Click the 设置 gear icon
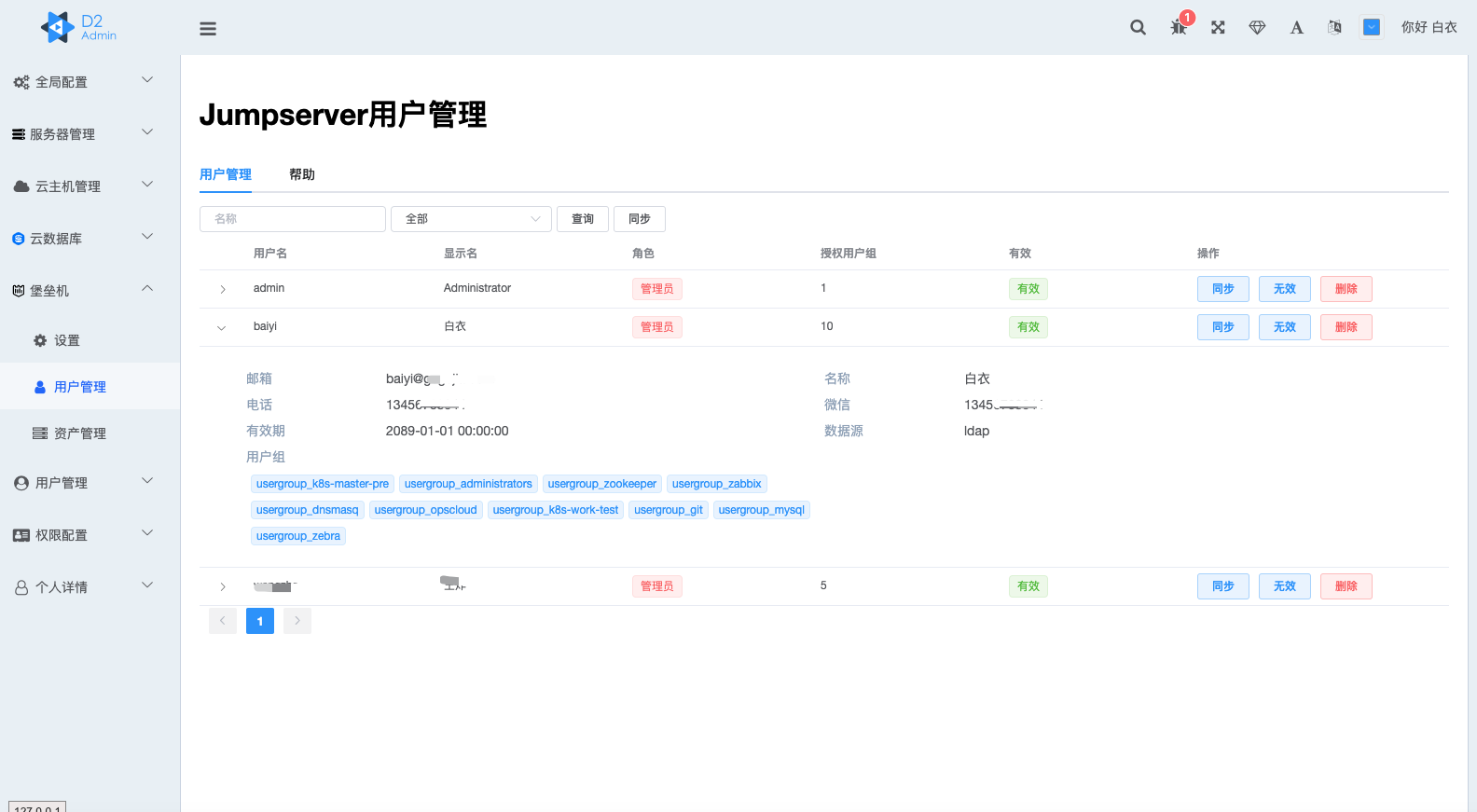The width and height of the screenshot is (1477, 812). 40,340
